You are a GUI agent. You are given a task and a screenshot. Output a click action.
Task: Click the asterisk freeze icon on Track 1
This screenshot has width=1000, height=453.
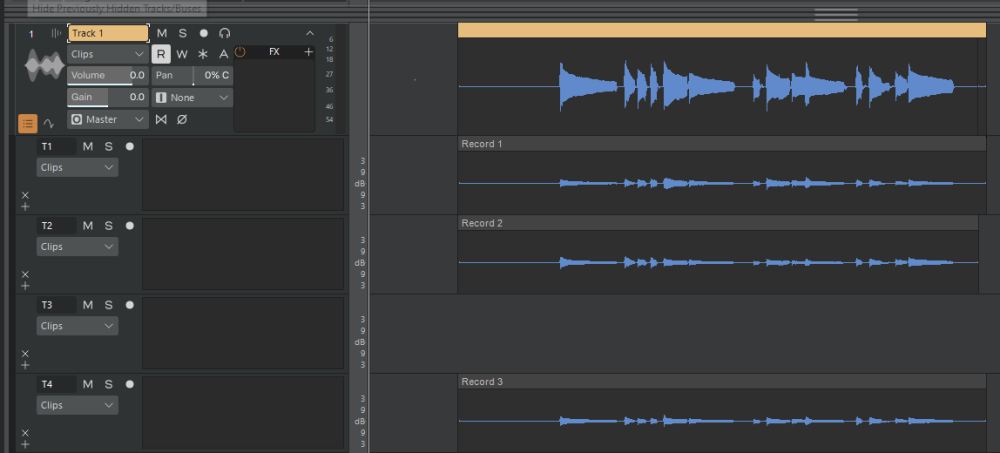tap(203, 54)
